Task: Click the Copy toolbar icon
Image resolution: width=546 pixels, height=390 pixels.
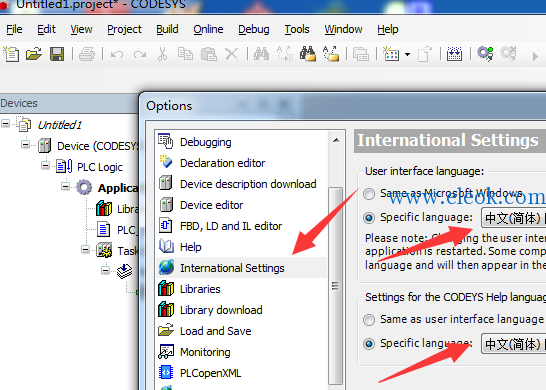Action: click(185, 54)
